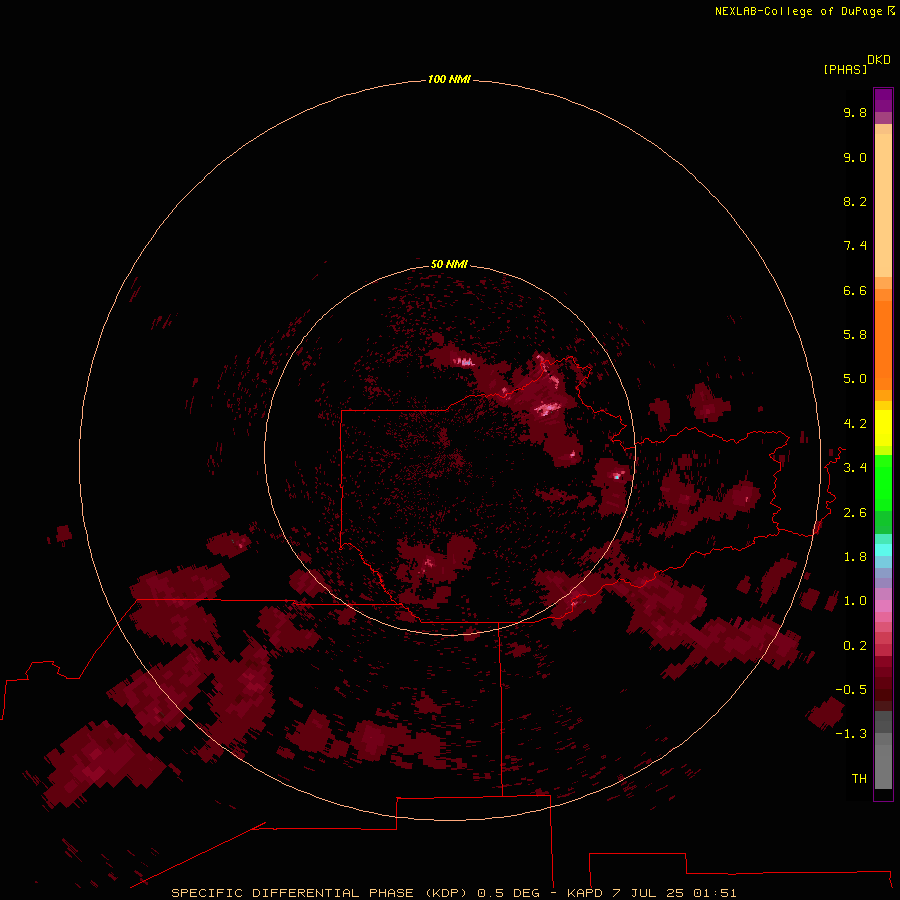
Task: Click the 3.4 value on the color scale
Action: [855, 468]
